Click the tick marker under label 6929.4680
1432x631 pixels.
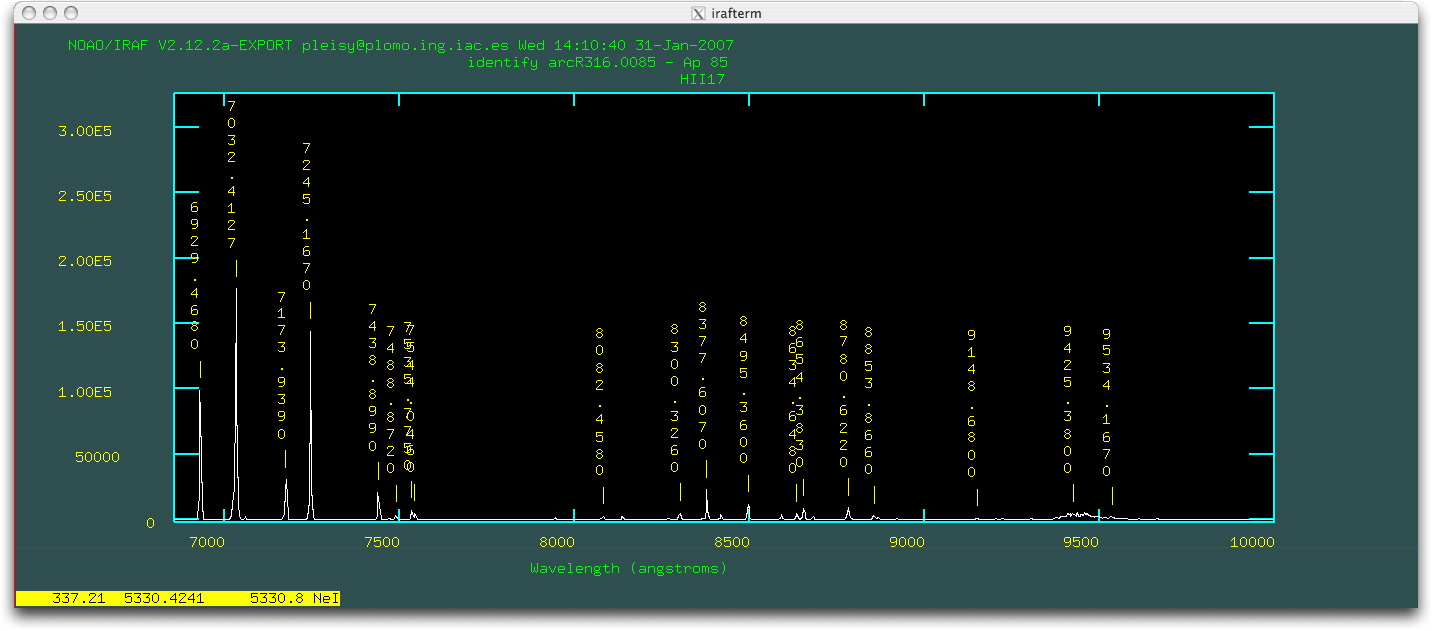click(x=200, y=370)
